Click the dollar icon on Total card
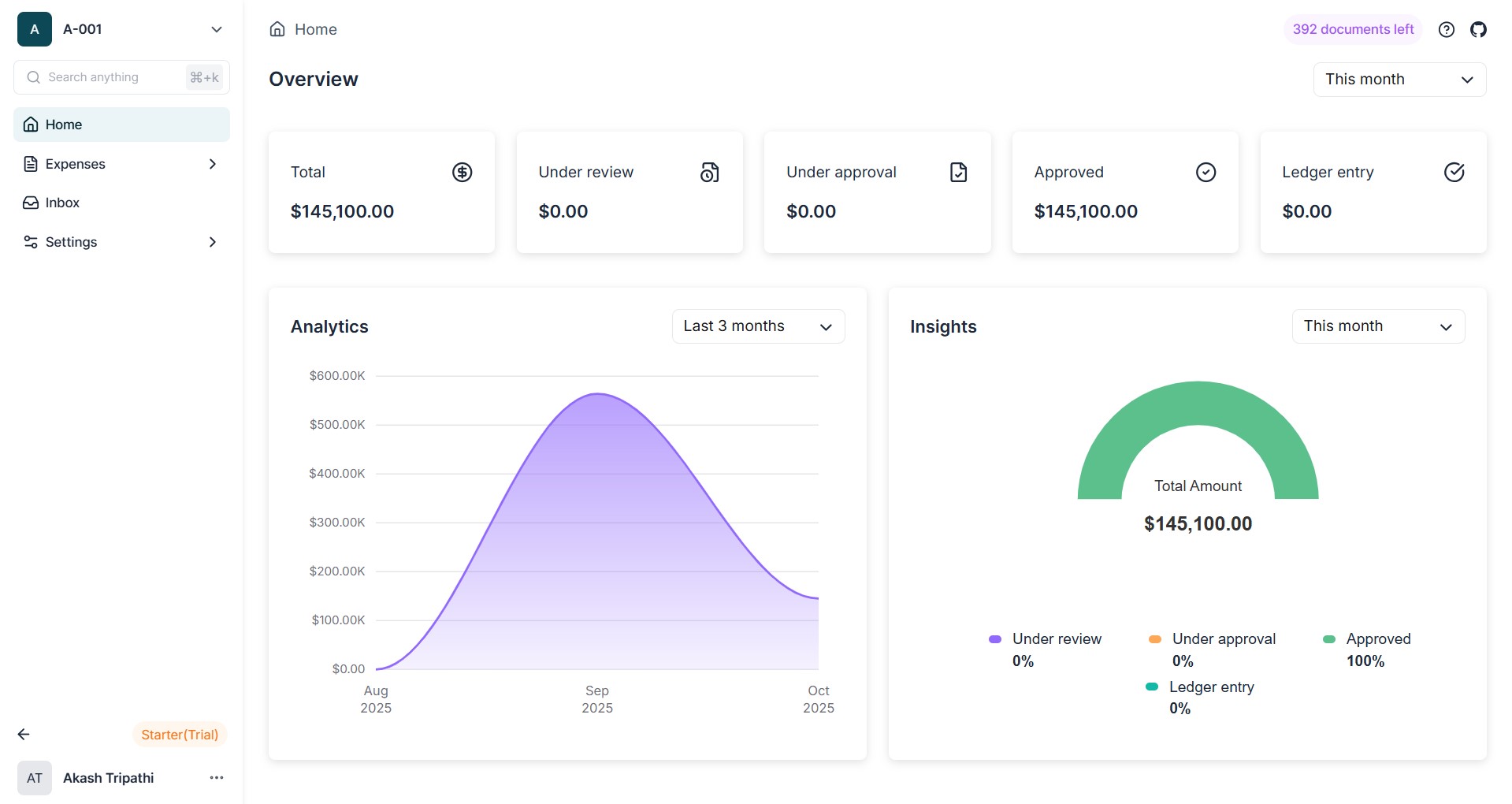Viewport: 1512px width, 804px height. (462, 172)
